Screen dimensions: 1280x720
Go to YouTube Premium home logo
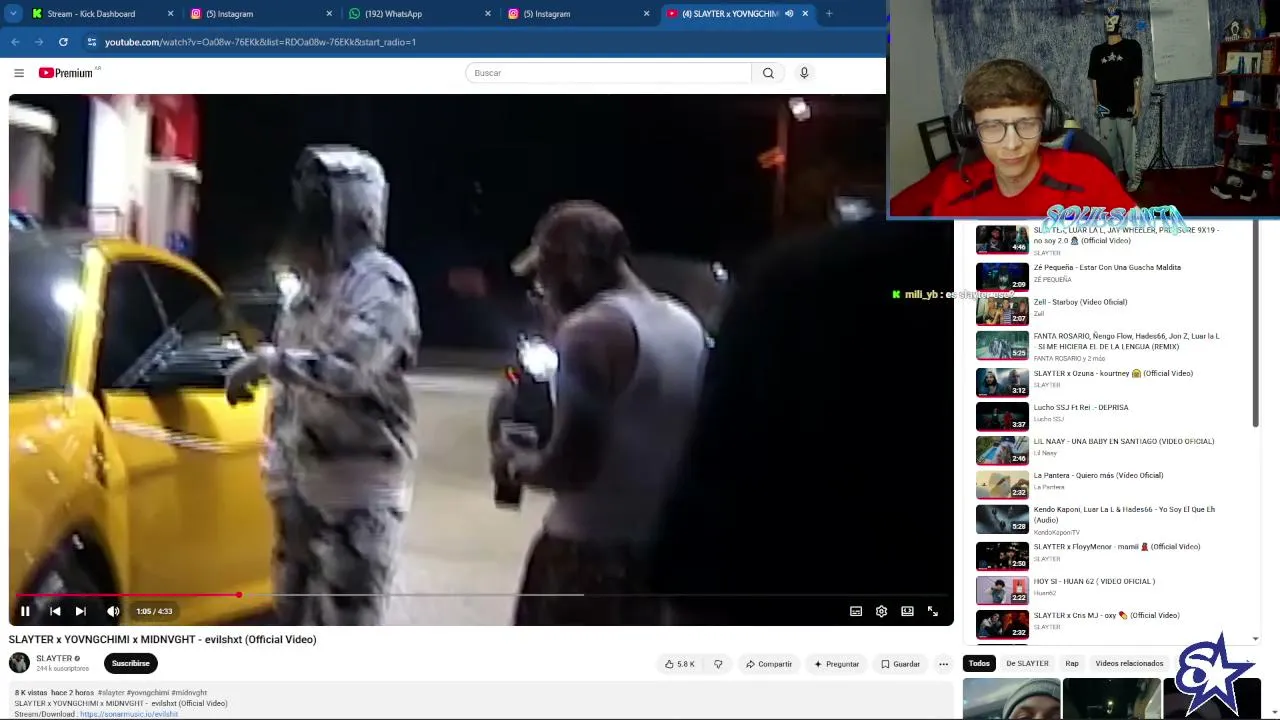coord(68,73)
